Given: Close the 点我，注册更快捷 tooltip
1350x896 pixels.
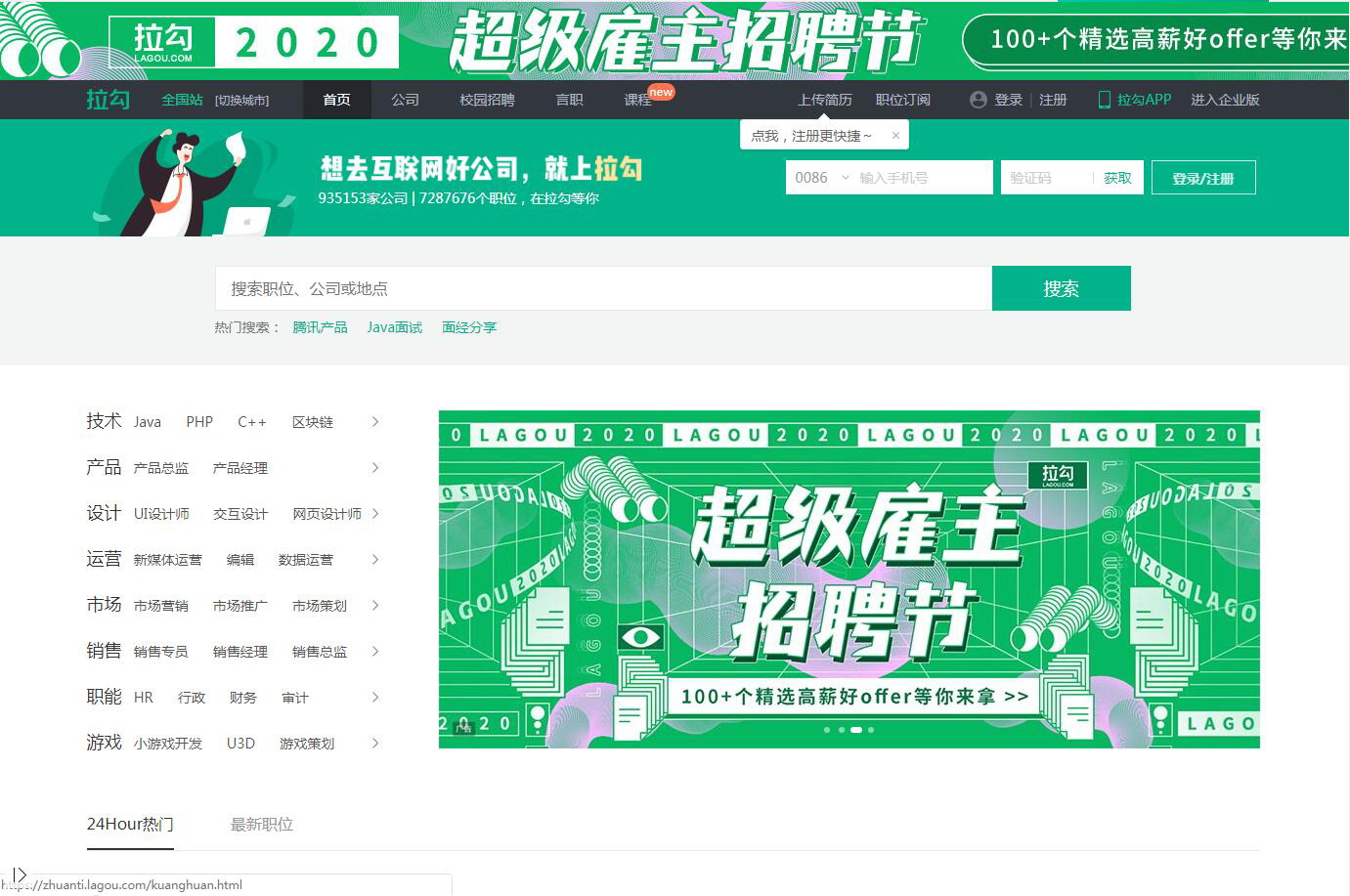Looking at the screenshot, I should [895, 136].
